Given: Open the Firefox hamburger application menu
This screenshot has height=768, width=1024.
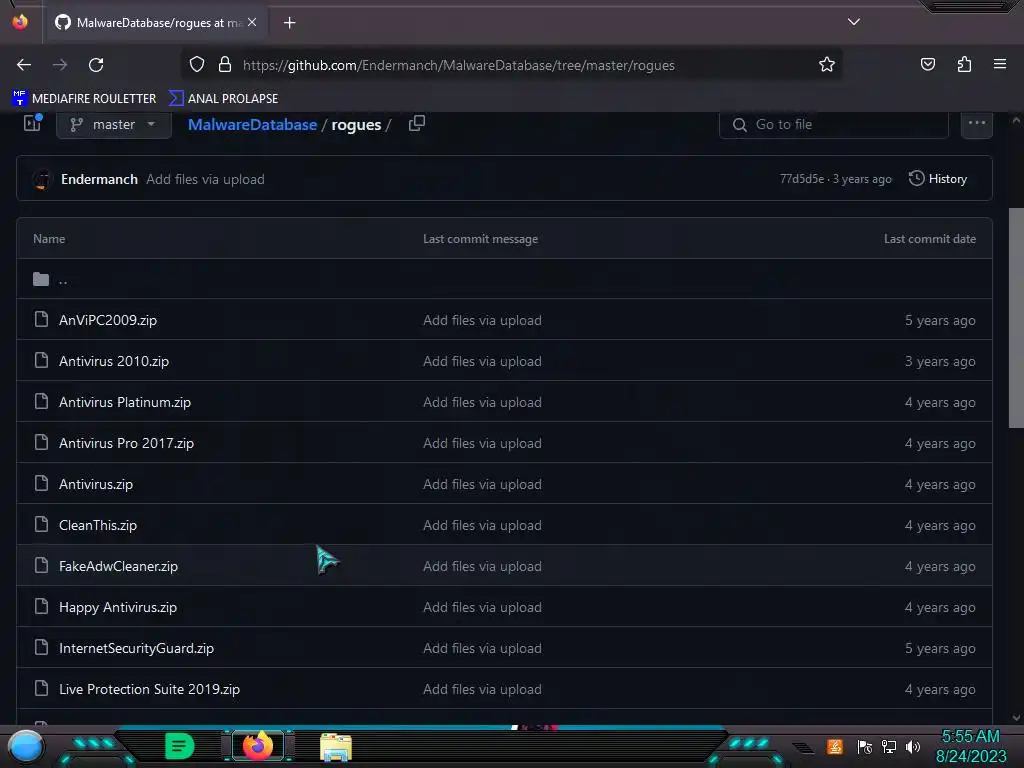Looking at the screenshot, I should point(999,64).
